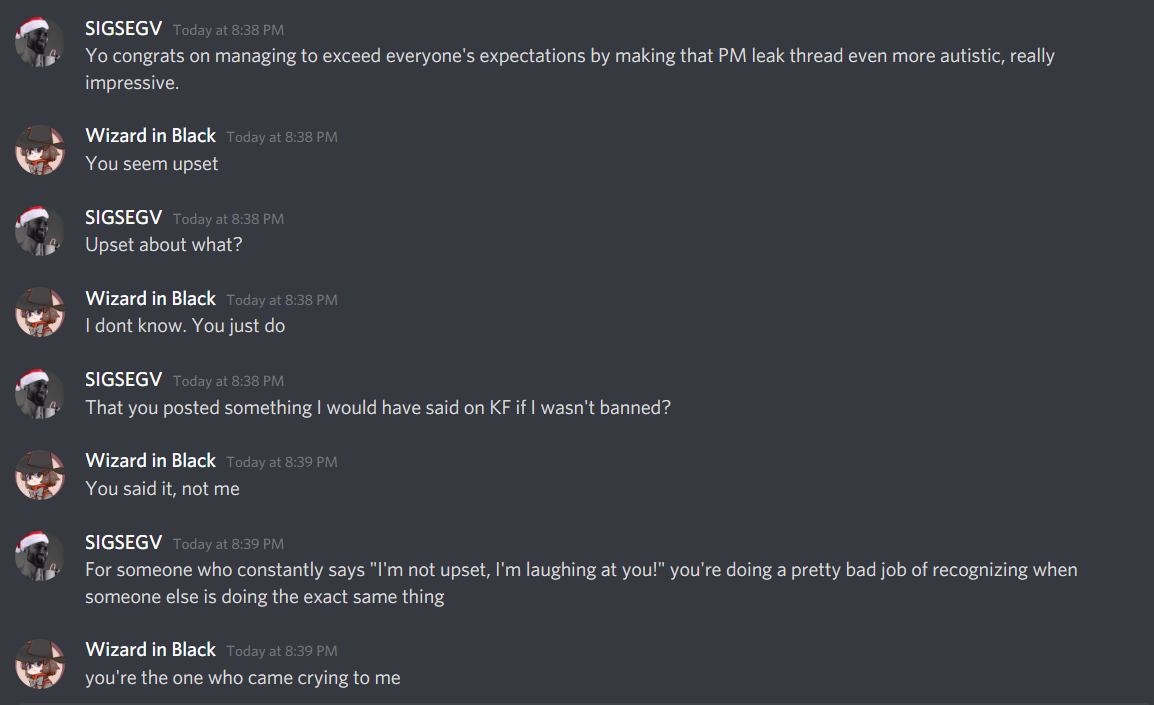Click the timestamp on the "came crying" message
The image size is (1154, 705).
point(282,651)
